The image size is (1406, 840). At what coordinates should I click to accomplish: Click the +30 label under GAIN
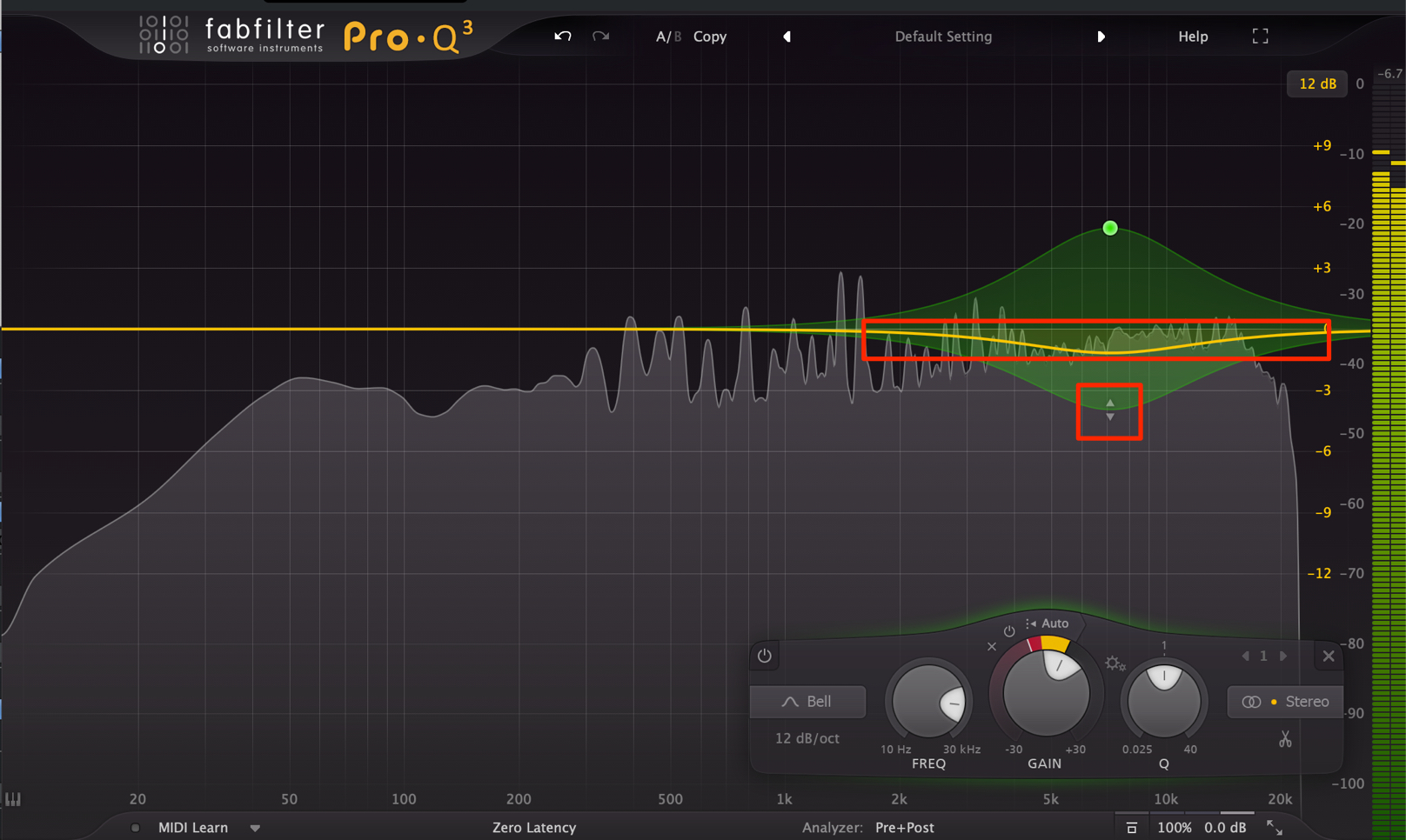[1075, 749]
